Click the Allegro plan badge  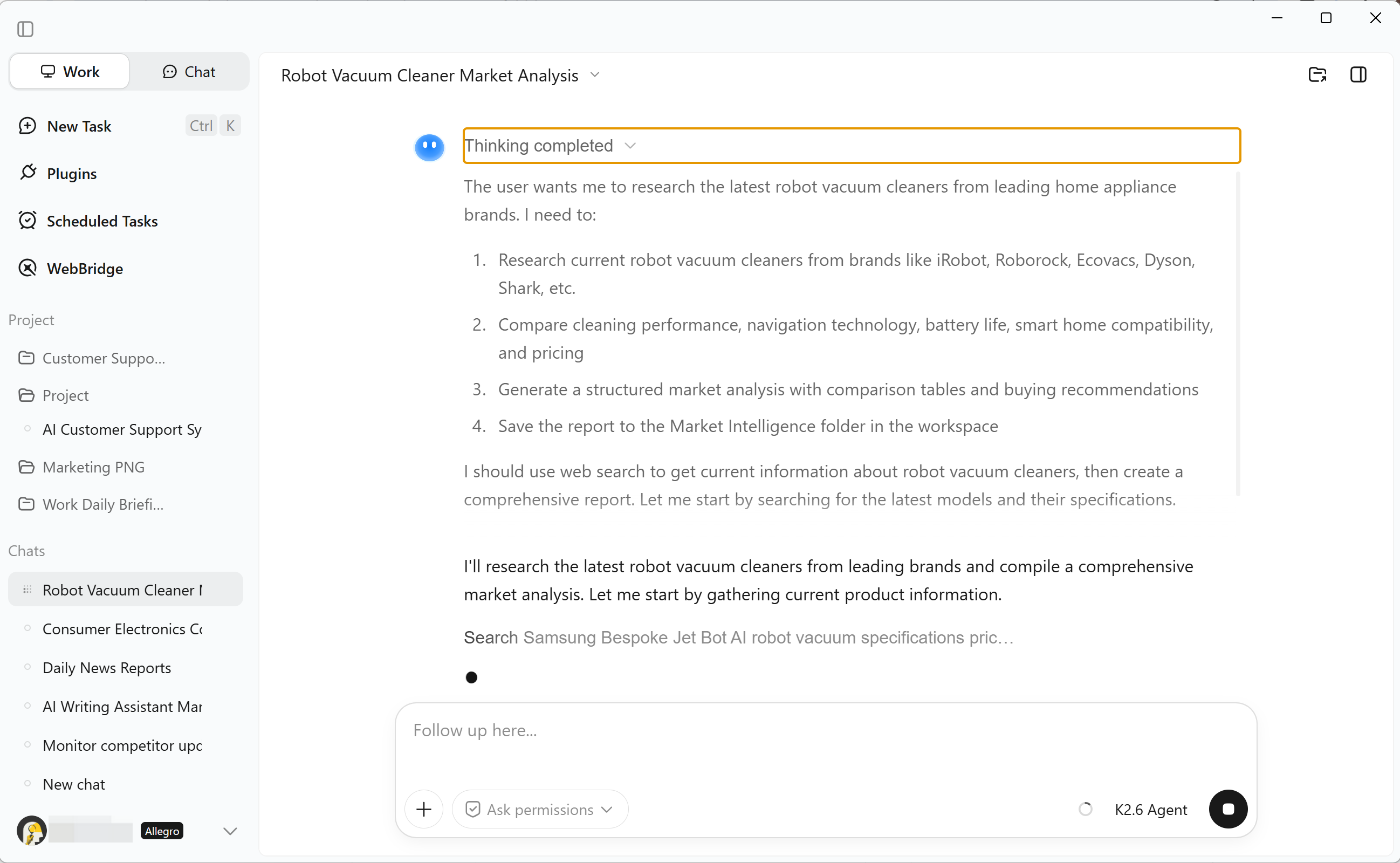[x=162, y=831]
